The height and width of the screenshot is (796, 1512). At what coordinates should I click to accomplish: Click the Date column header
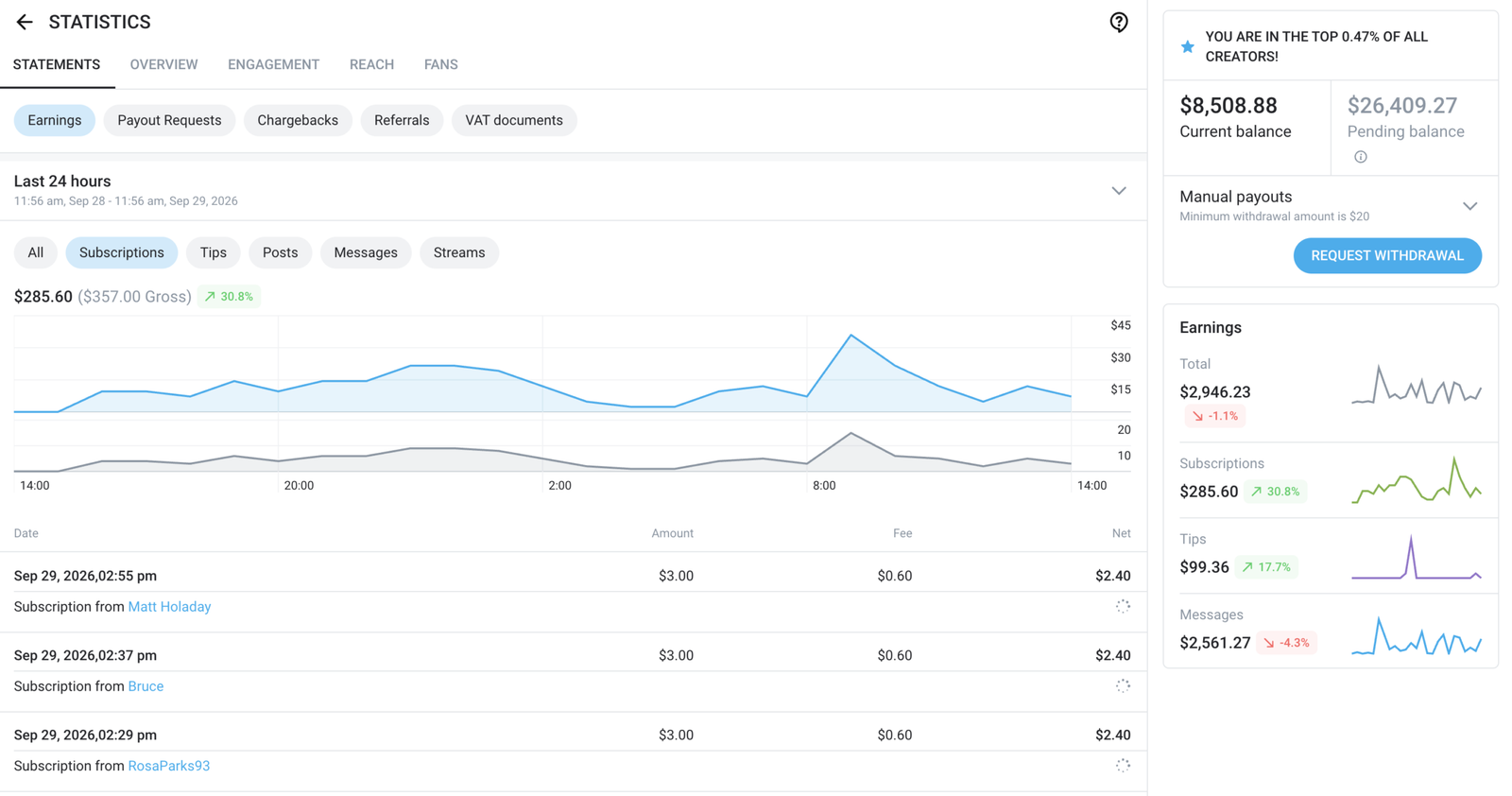[26, 533]
